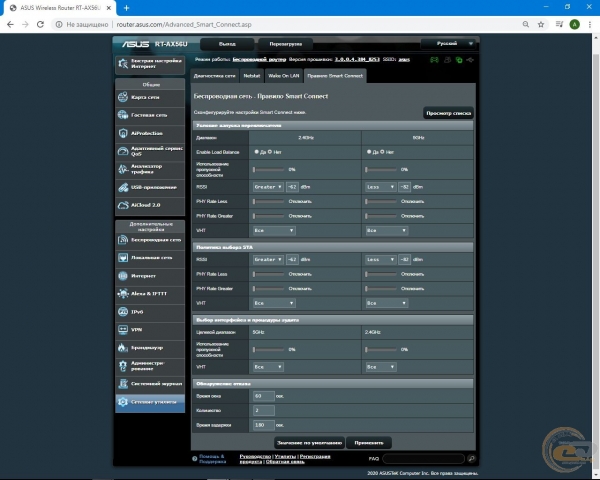
Task: Click trigger PHY Rate Less slider for 5GHz
Action: [x=381, y=201]
